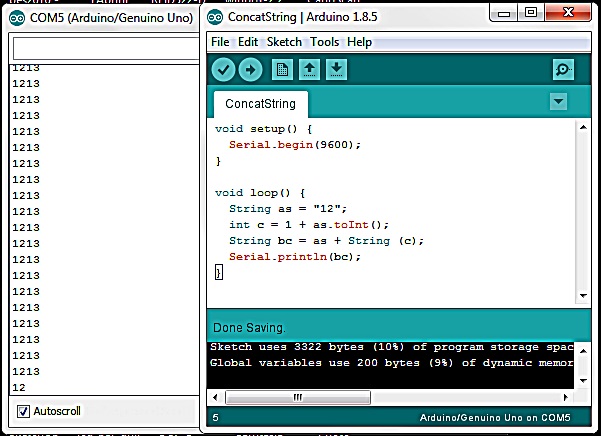Click the Verify checkmark button

[x=223, y=69]
